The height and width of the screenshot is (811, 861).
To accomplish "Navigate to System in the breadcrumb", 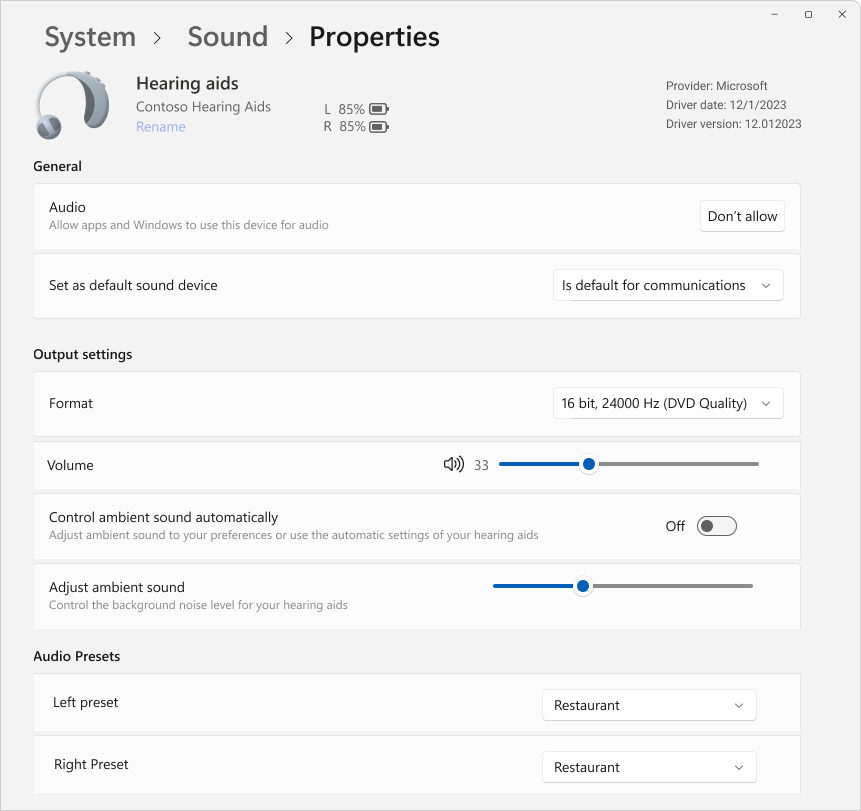I will point(90,36).
